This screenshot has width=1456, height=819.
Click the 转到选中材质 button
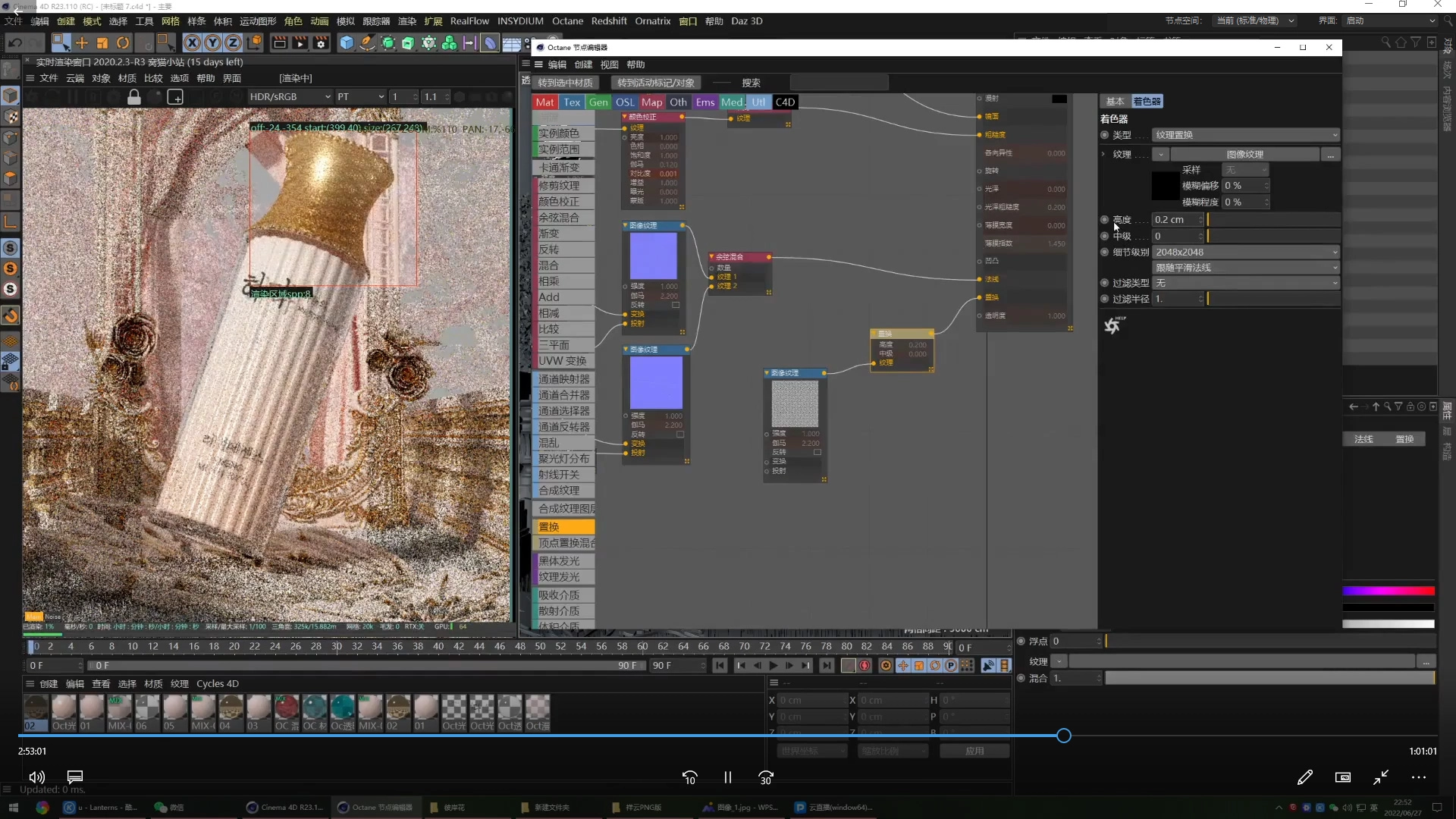tap(565, 83)
